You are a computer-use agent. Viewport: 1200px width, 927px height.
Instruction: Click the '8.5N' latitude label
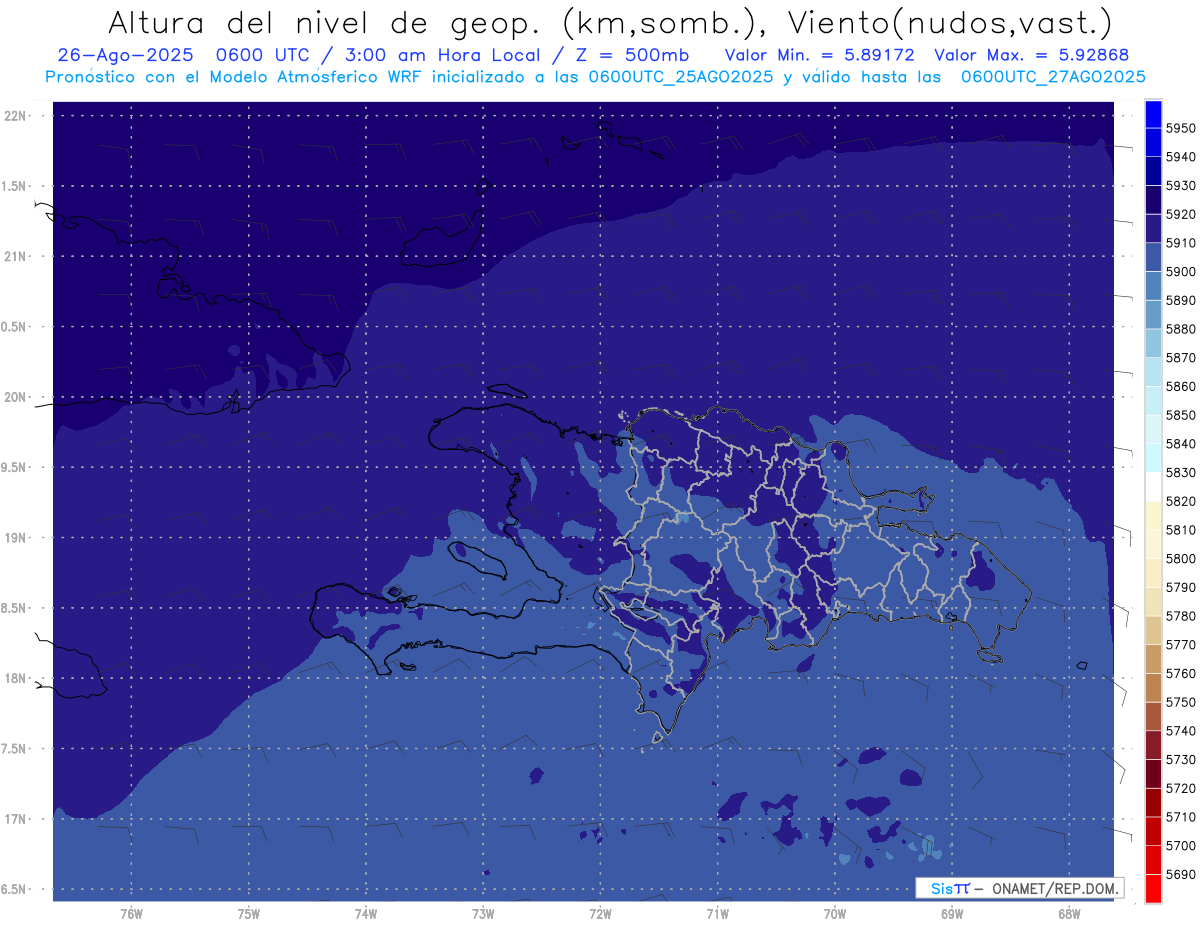tap(15, 608)
